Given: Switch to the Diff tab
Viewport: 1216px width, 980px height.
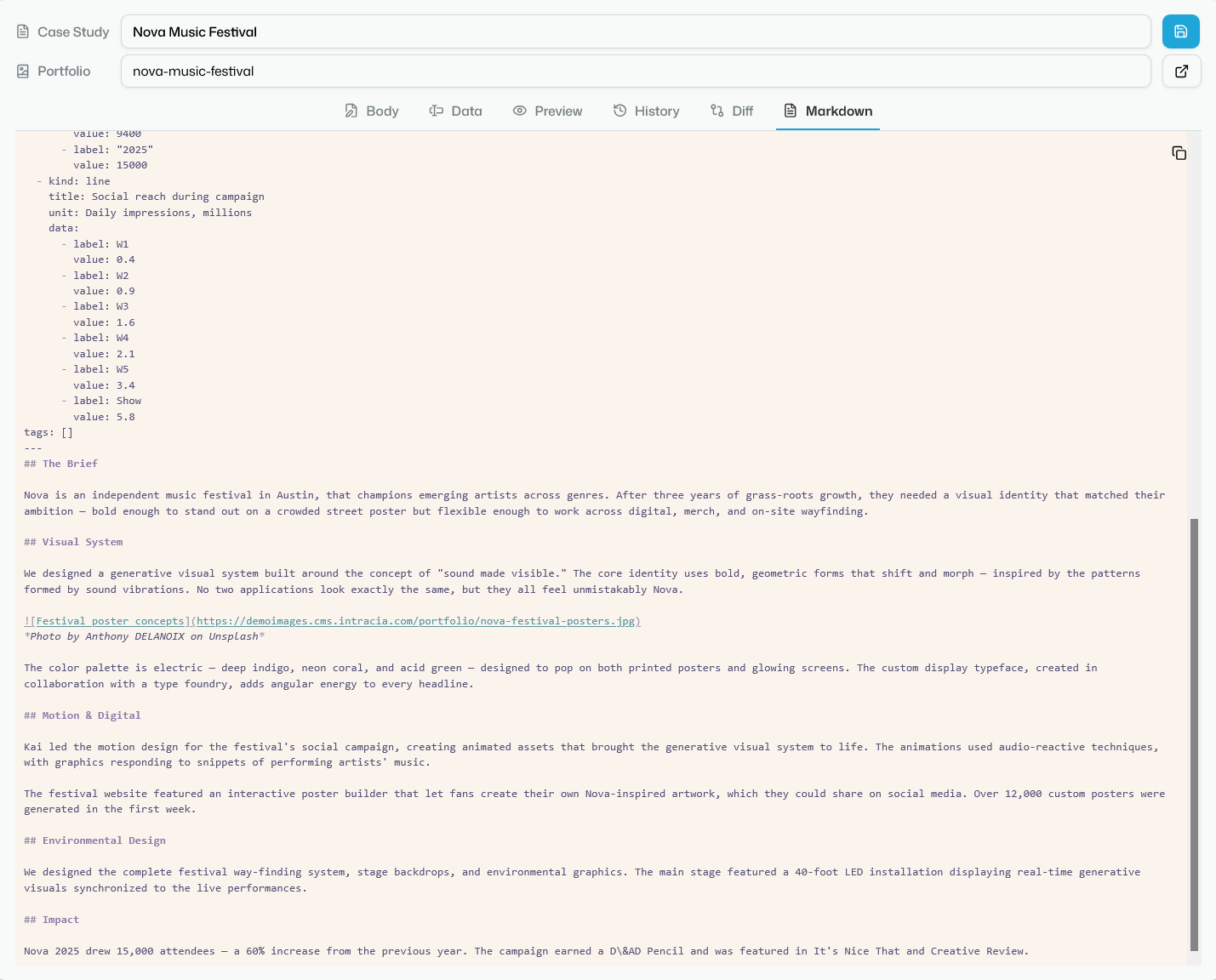Looking at the screenshot, I should (x=732, y=111).
